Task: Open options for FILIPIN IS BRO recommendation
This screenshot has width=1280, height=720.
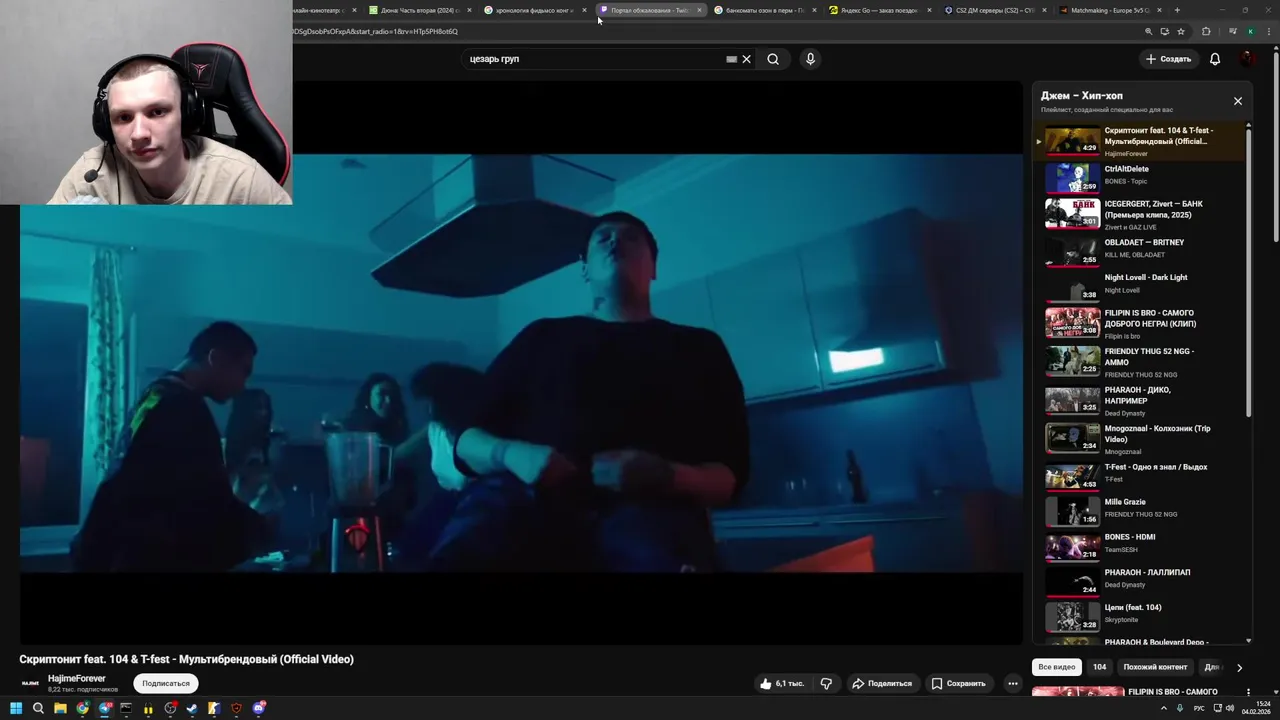Action: tap(1248, 692)
